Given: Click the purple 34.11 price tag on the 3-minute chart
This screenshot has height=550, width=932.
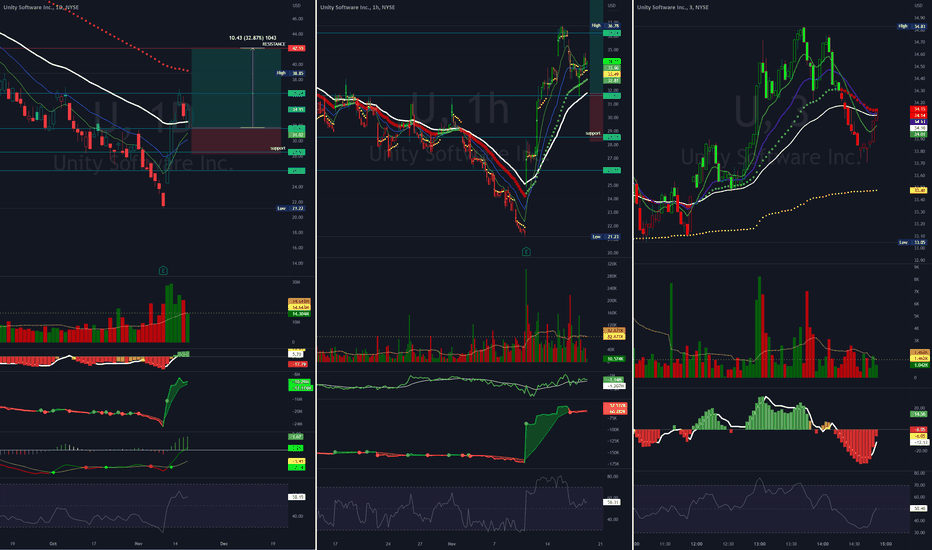Looking at the screenshot, I should coord(919,121).
